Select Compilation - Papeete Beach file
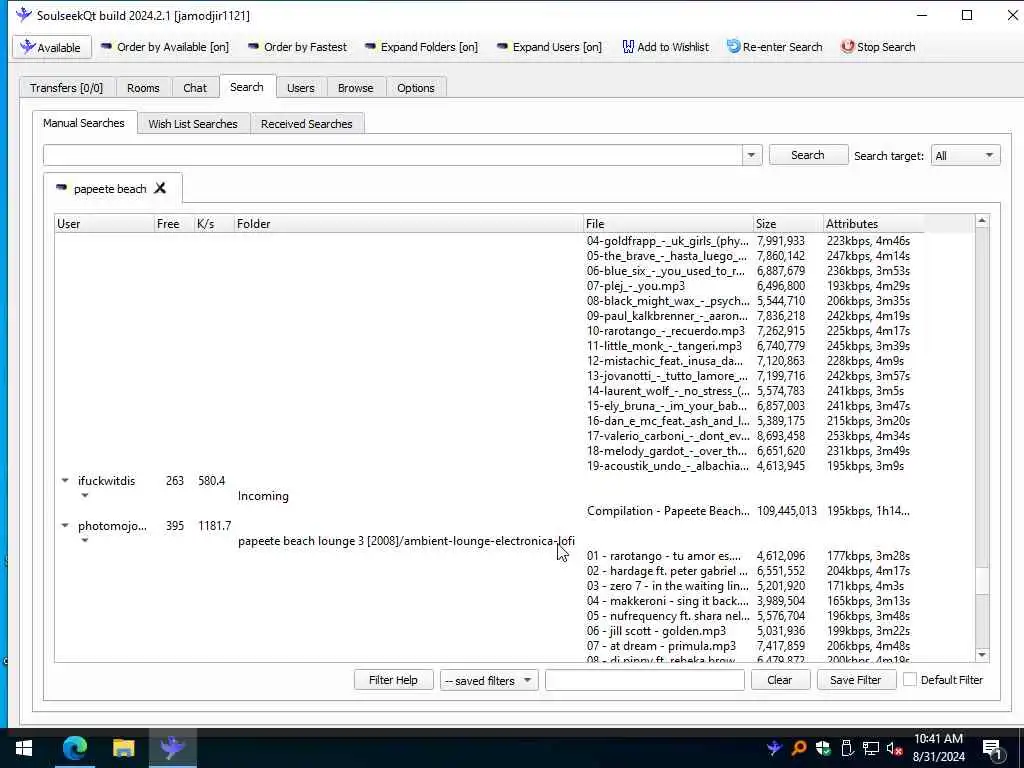This screenshot has width=1024, height=768. click(668, 511)
